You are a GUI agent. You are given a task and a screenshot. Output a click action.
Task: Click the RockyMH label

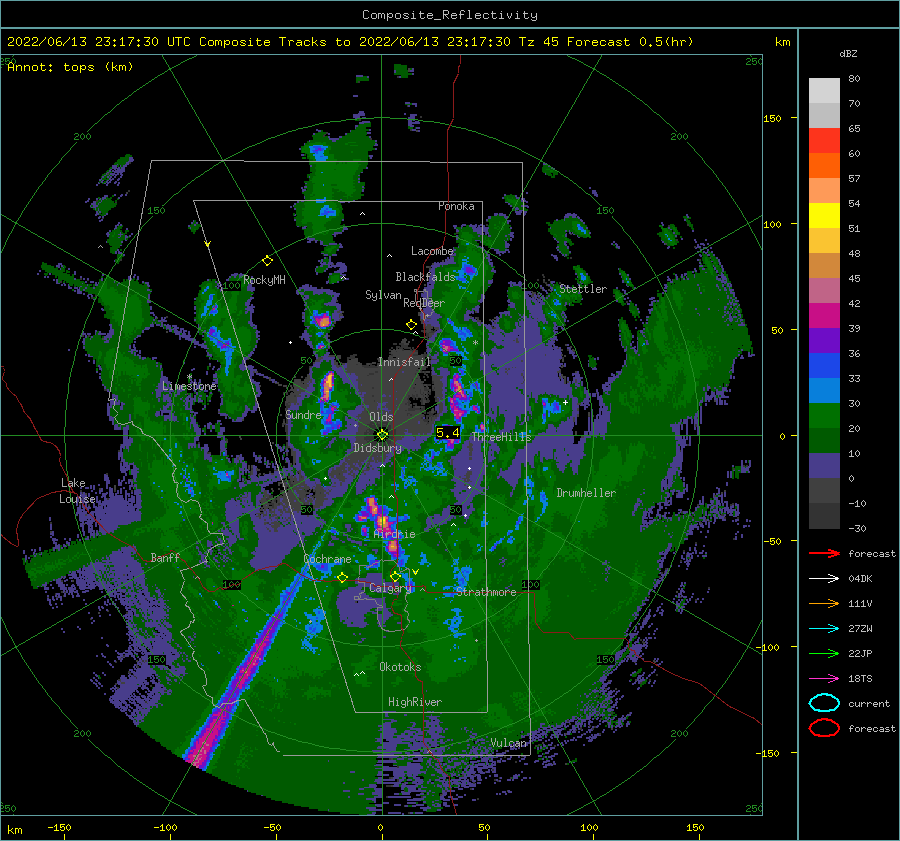[264, 280]
